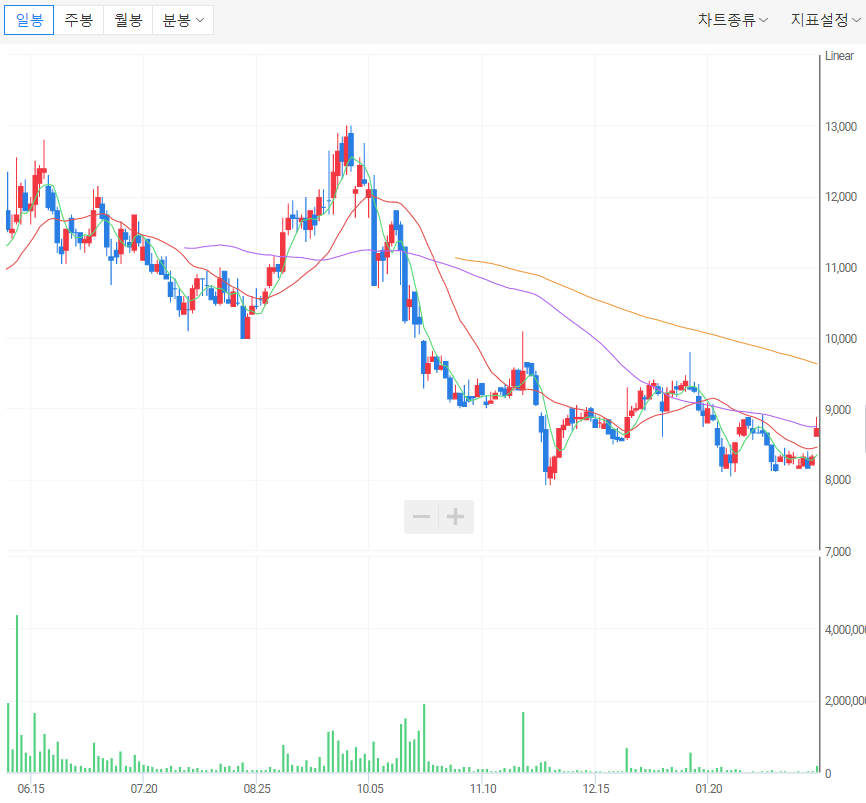Click the 8,000 price axis label
866x803 pixels.
(838, 480)
